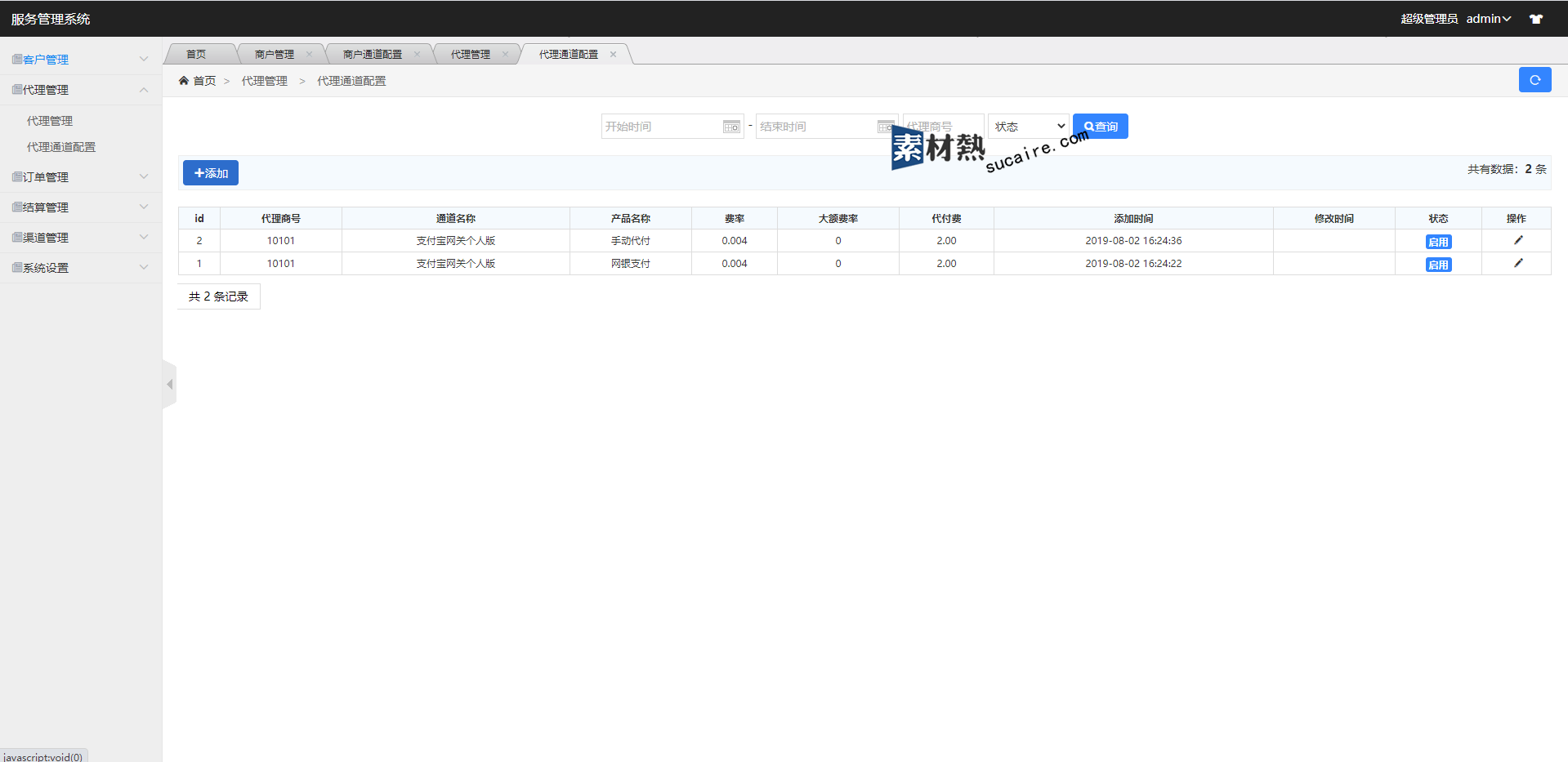Open the 状态 dropdown filter
The width and height of the screenshot is (1568, 762).
click(x=1028, y=127)
